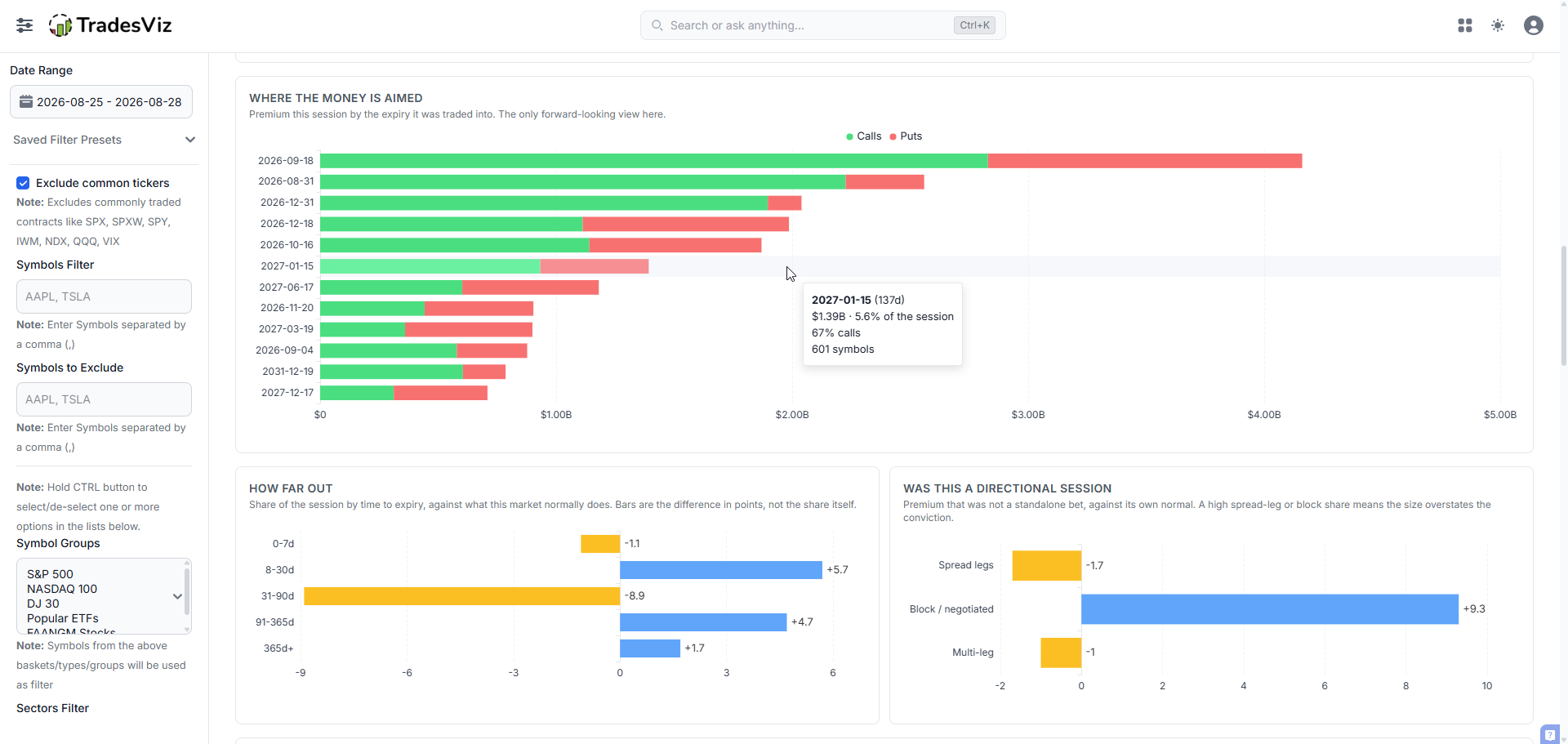Select Popular ETFs symbol group
The width and height of the screenshot is (1568, 744).
63,618
